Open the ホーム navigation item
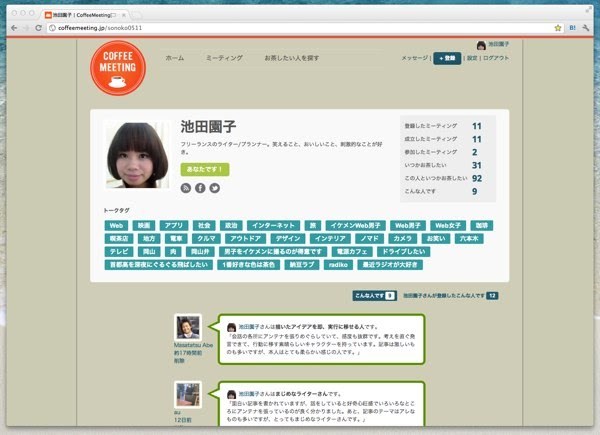The image size is (600, 435). (x=175, y=59)
